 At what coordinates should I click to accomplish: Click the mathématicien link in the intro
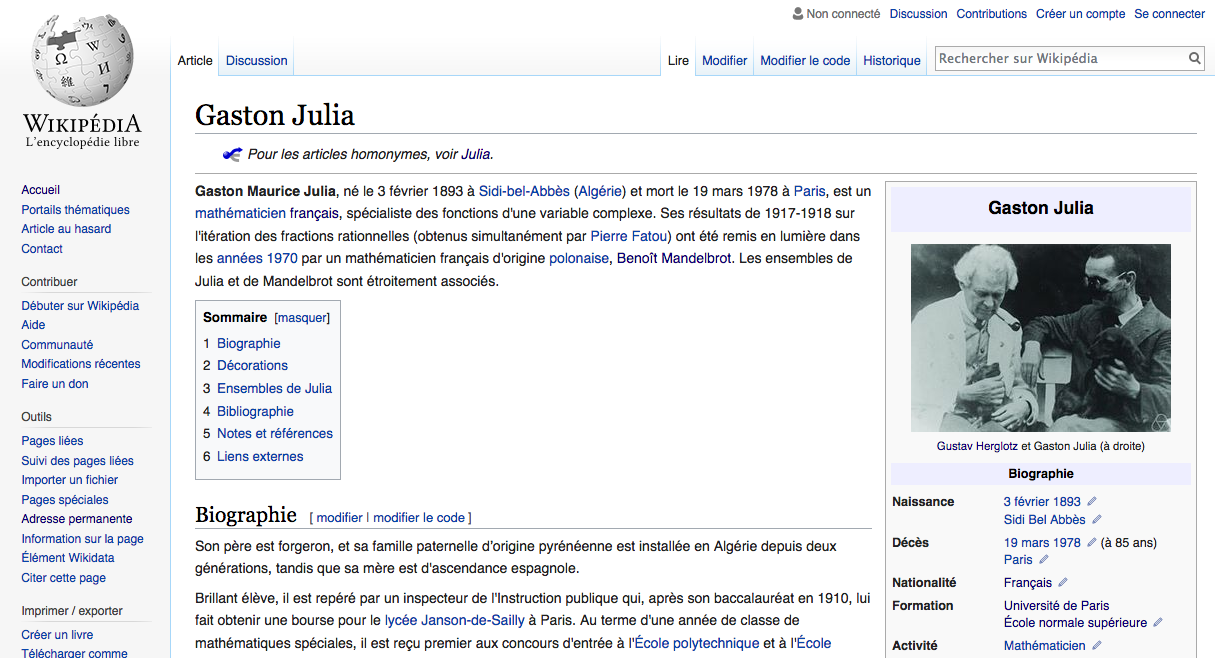[240, 213]
